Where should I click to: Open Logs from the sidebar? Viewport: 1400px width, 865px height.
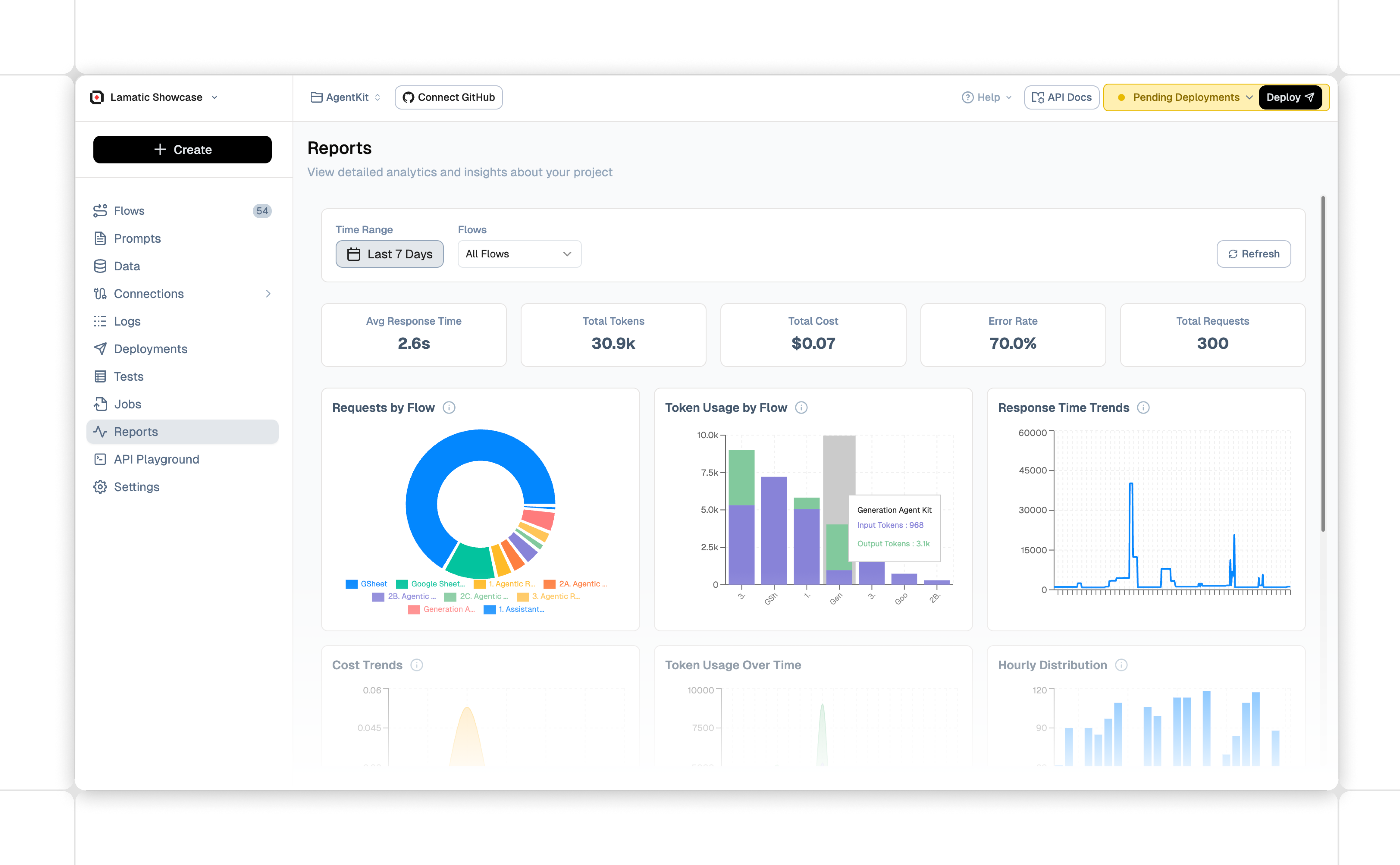click(x=127, y=321)
